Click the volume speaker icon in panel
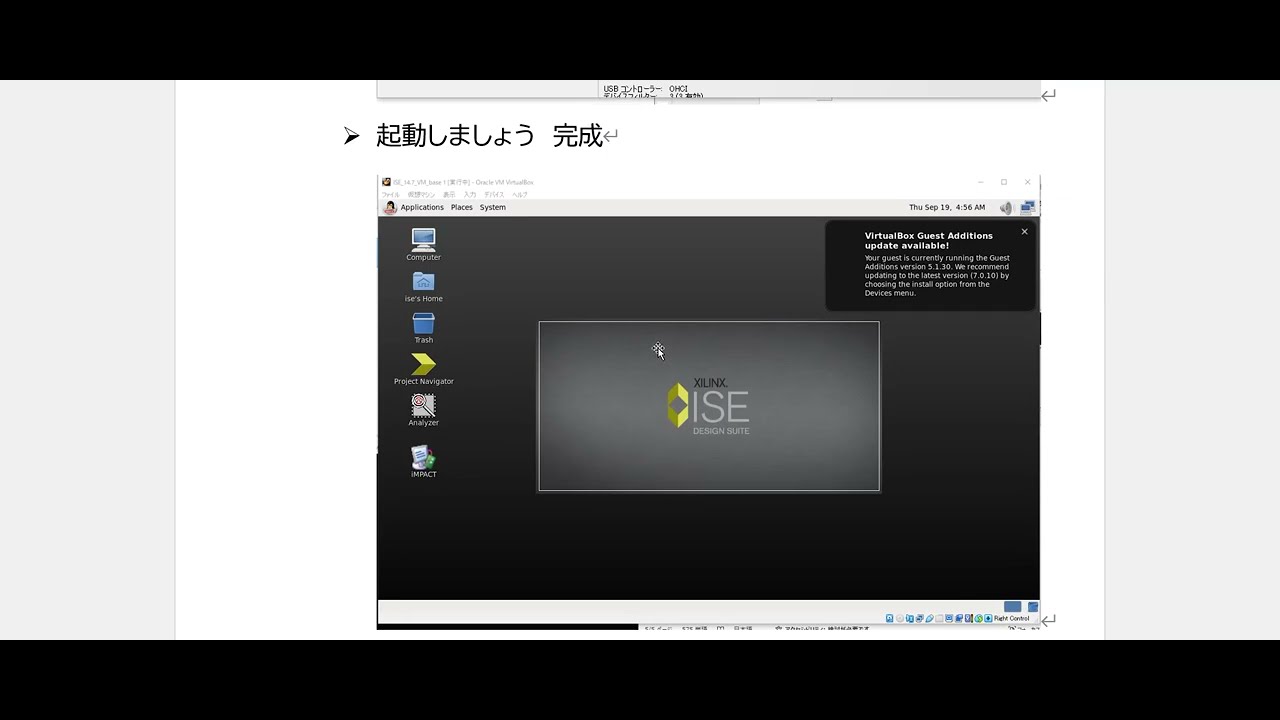This screenshot has width=1280, height=720. [x=1006, y=208]
